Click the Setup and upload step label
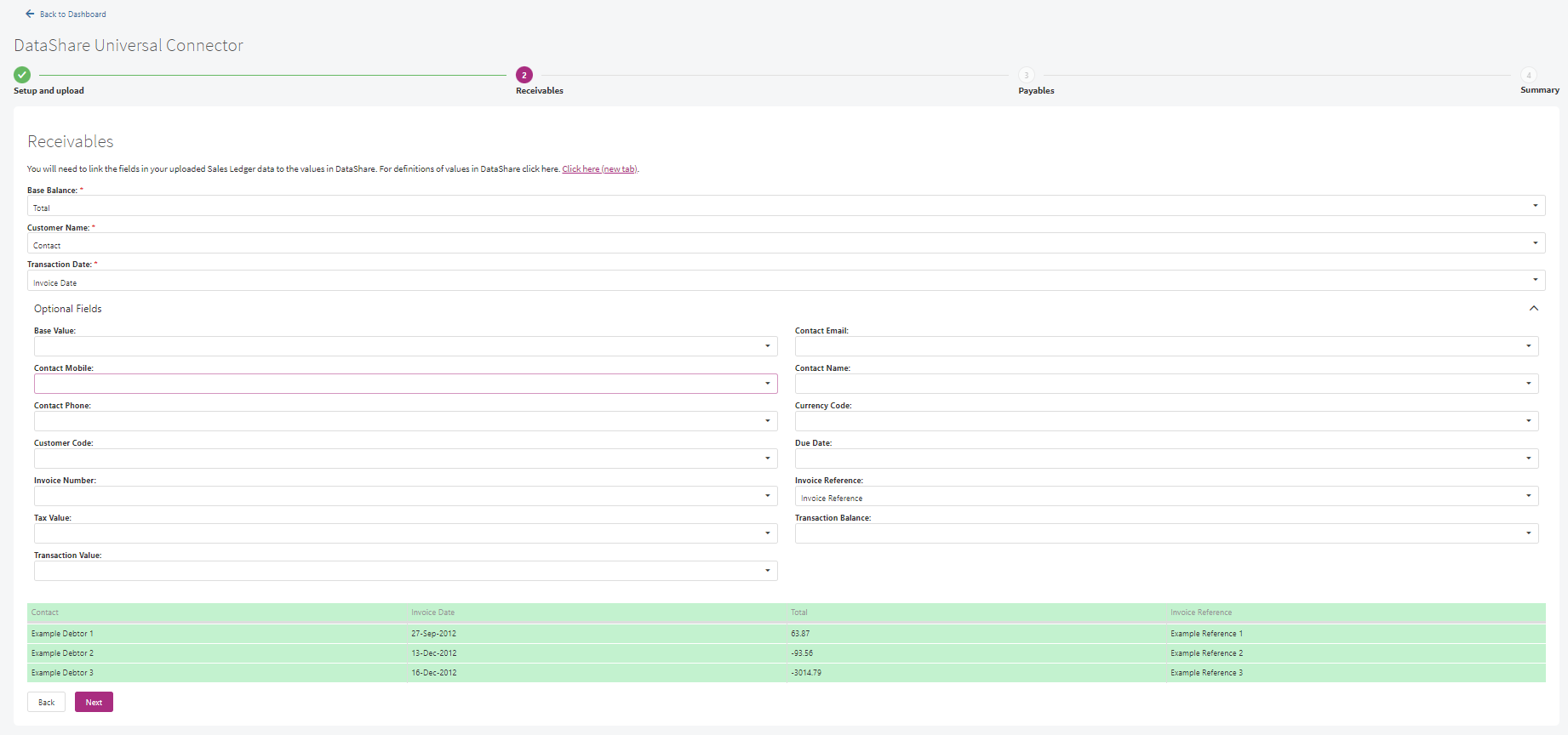Screen dimensions: 1568x735 [x=49, y=91]
